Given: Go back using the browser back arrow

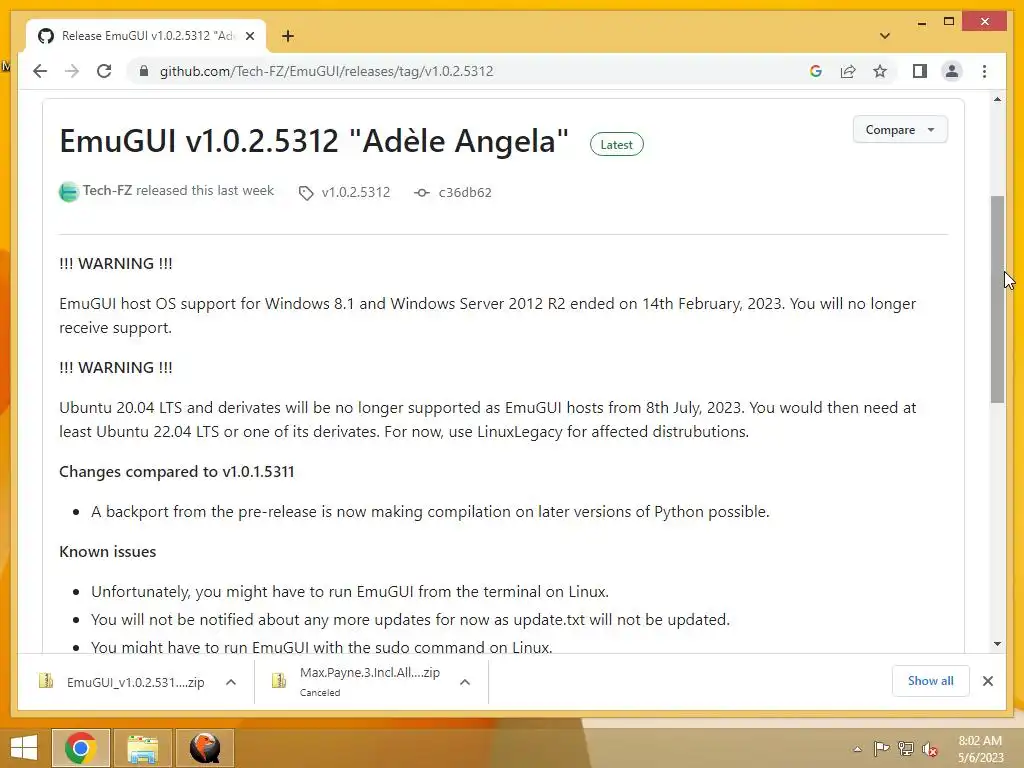Looking at the screenshot, I should [40, 71].
